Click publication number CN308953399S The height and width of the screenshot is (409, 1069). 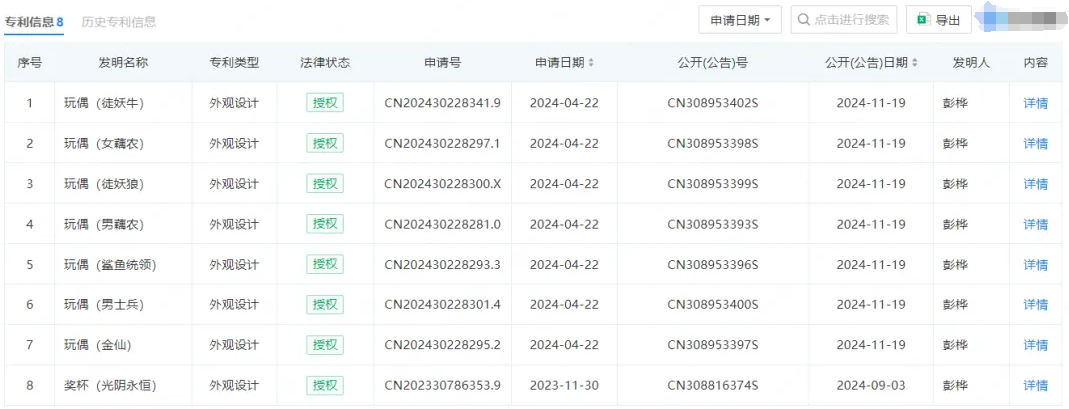coord(713,184)
